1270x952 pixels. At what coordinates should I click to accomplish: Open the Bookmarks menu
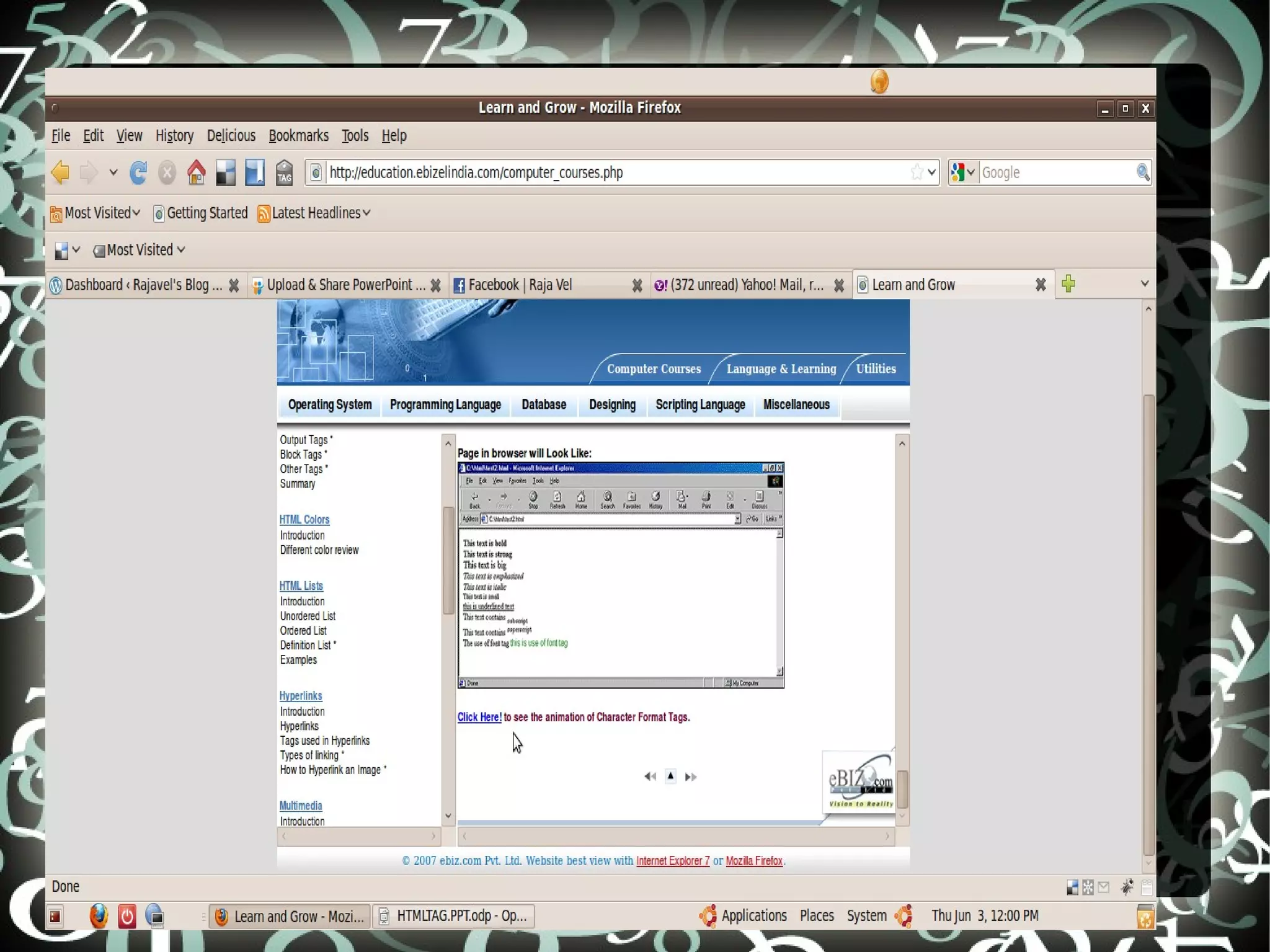[298, 136]
